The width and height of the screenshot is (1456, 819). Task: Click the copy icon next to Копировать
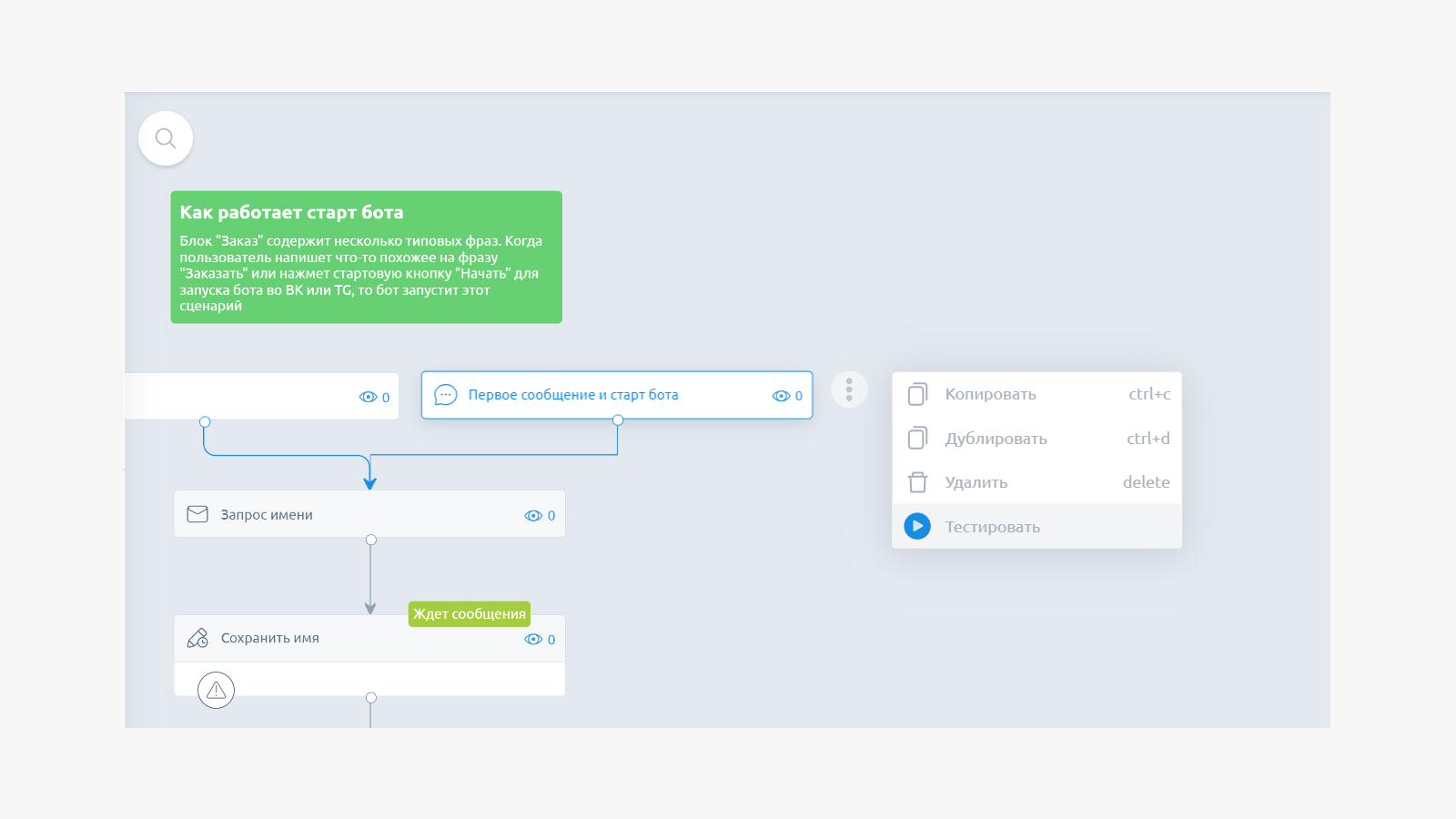(917, 394)
